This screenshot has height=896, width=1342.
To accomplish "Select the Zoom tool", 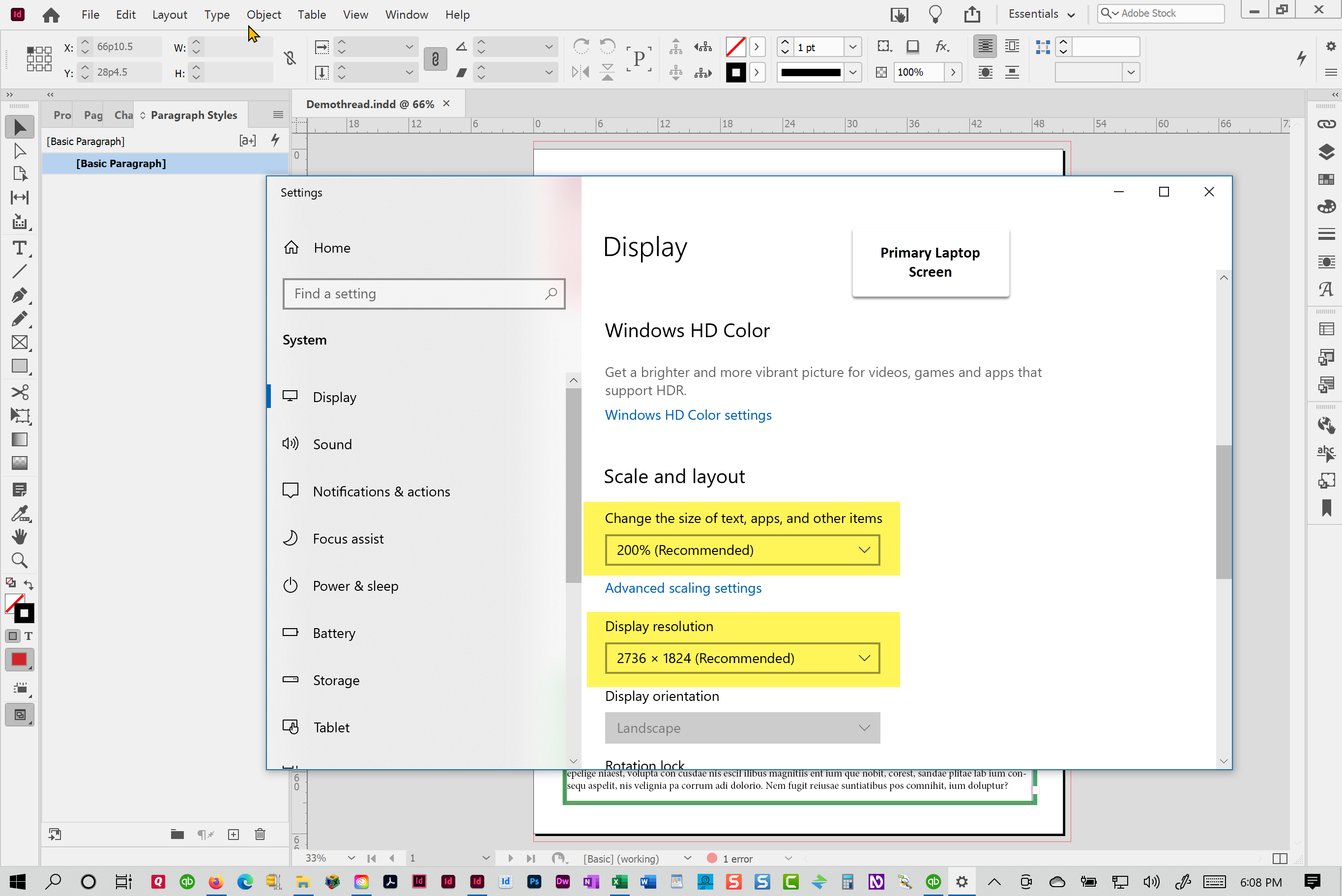I will tap(20, 561).
